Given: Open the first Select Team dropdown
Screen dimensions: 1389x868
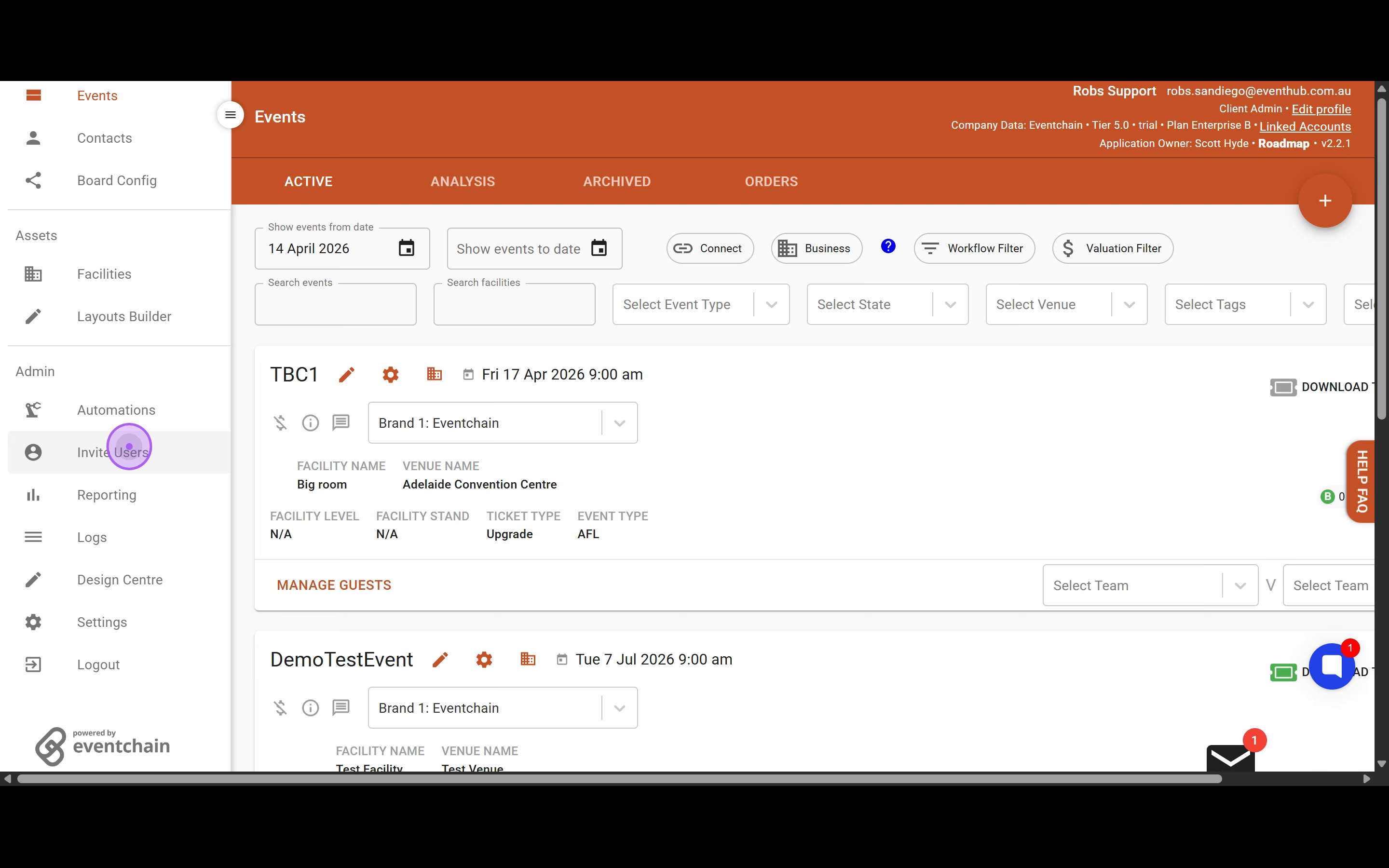Looking at the screenshot, I should 1150,585.
